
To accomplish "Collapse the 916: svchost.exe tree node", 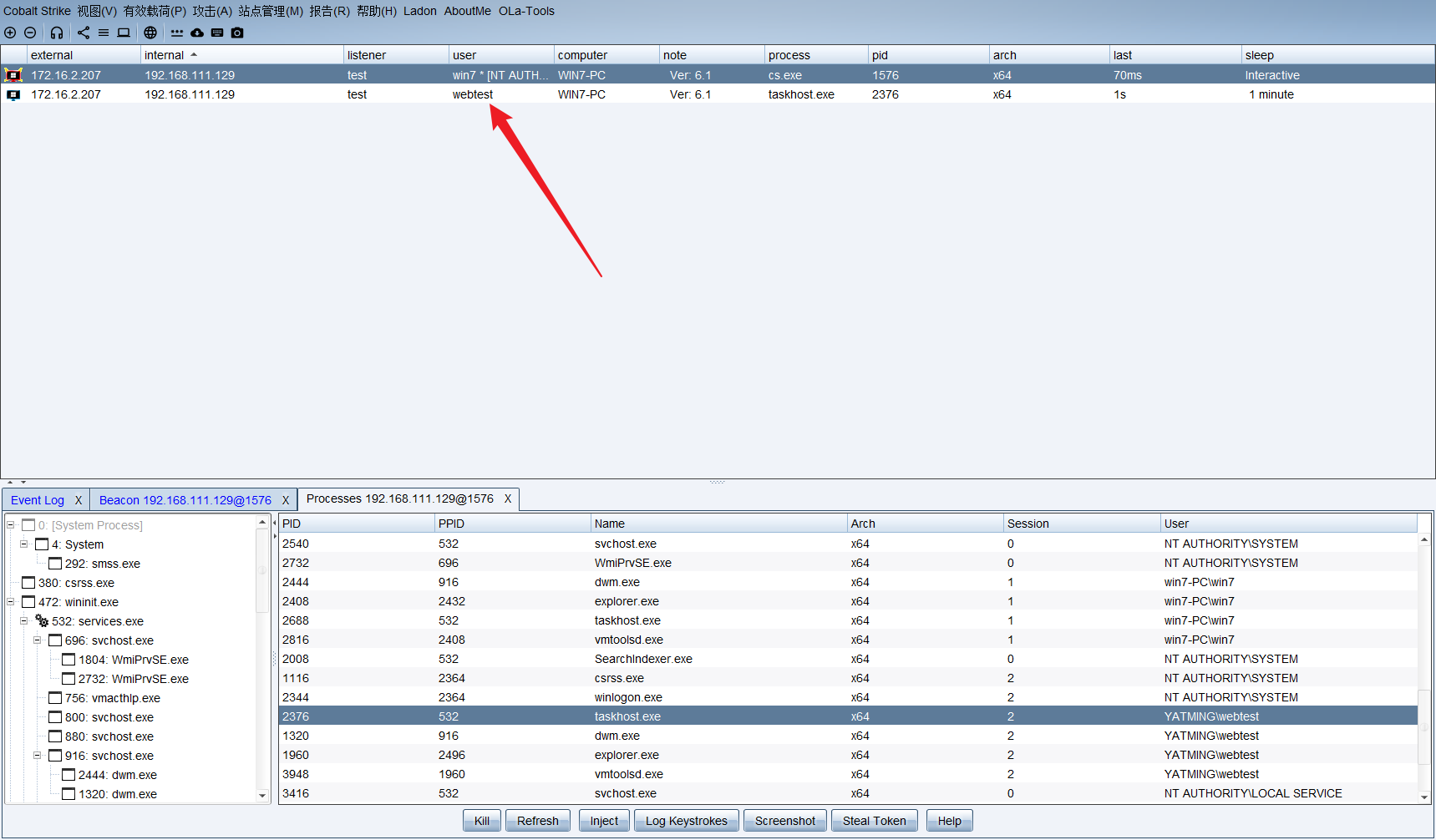I will pyautogui.click(x=38, y=756).
